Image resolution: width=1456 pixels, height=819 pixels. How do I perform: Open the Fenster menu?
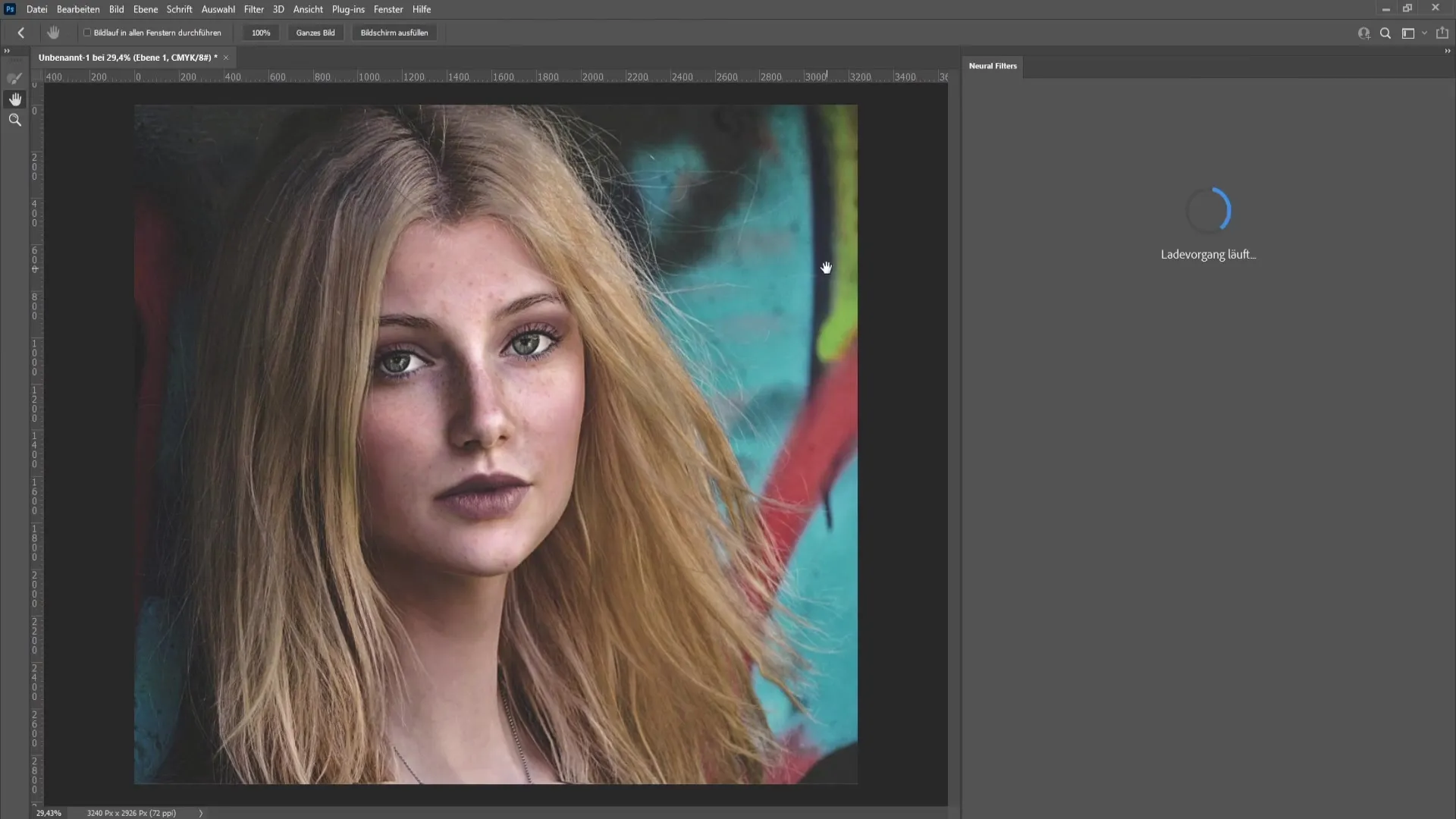(x=388, y=9)
